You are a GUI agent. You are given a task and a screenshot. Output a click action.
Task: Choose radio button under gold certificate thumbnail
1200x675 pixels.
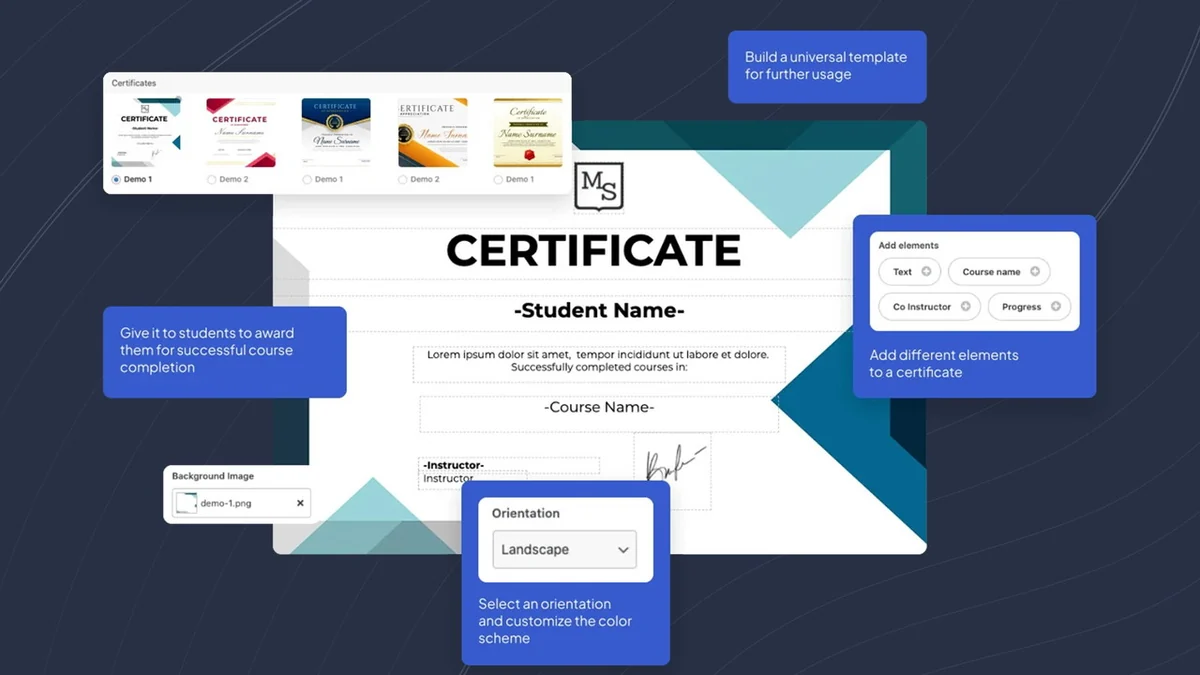pos(498,180)
